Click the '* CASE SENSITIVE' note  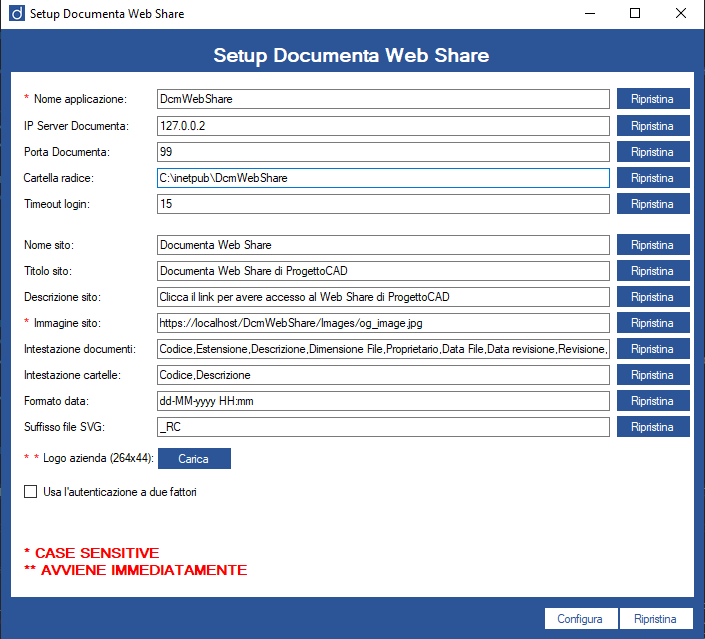point(92,553)
